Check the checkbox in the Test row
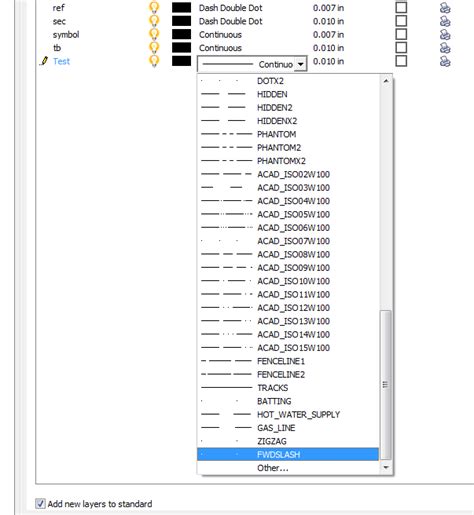This screenshot has height=515, width=474. coord(401,61)
